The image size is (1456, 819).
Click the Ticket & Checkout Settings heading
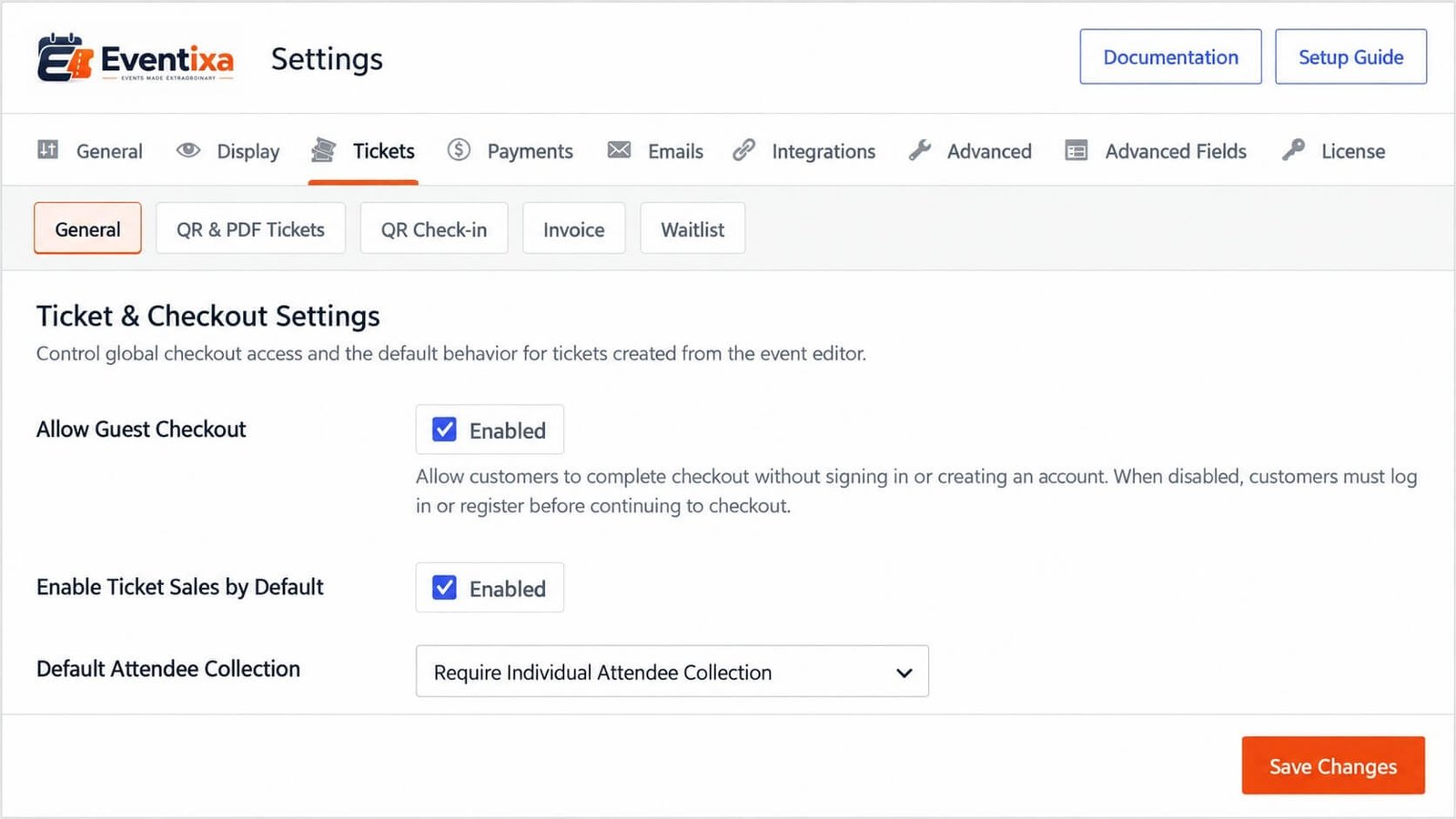click(208, 316)
